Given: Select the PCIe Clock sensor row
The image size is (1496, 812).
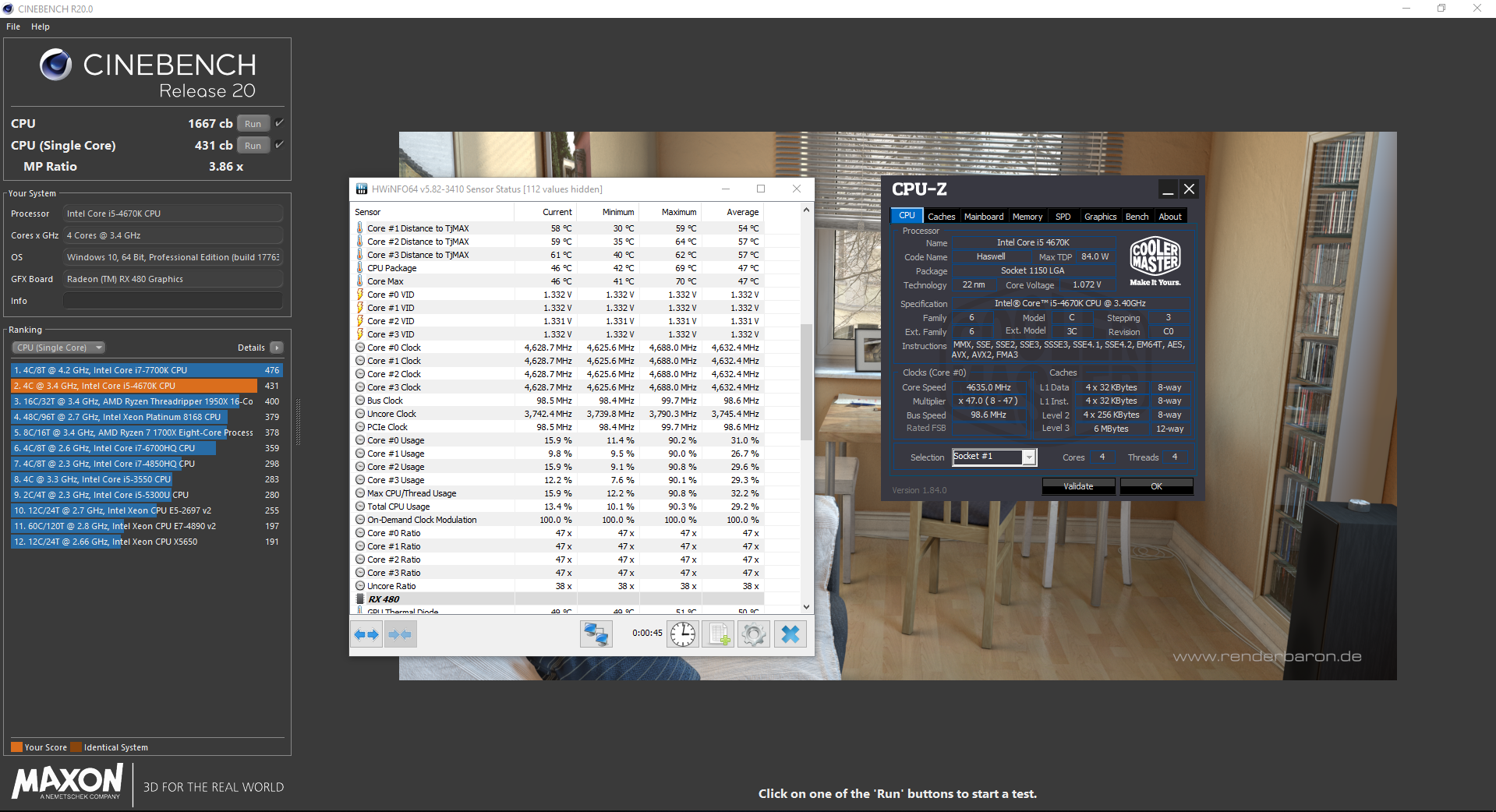Looking at the screenshot, I should (557, 427).
